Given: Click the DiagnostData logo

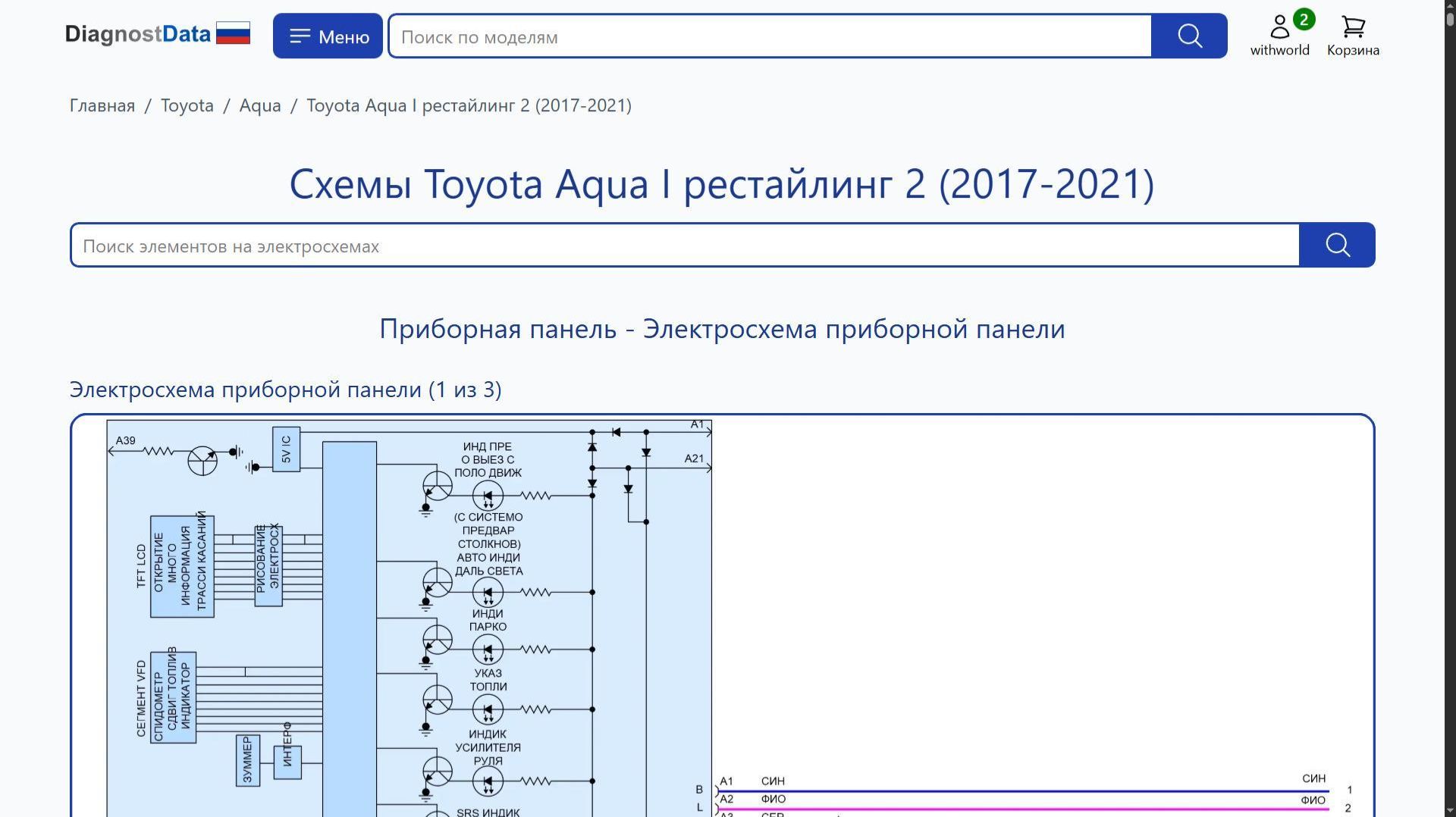Looking at the screenshot, I should click(138, 34).
